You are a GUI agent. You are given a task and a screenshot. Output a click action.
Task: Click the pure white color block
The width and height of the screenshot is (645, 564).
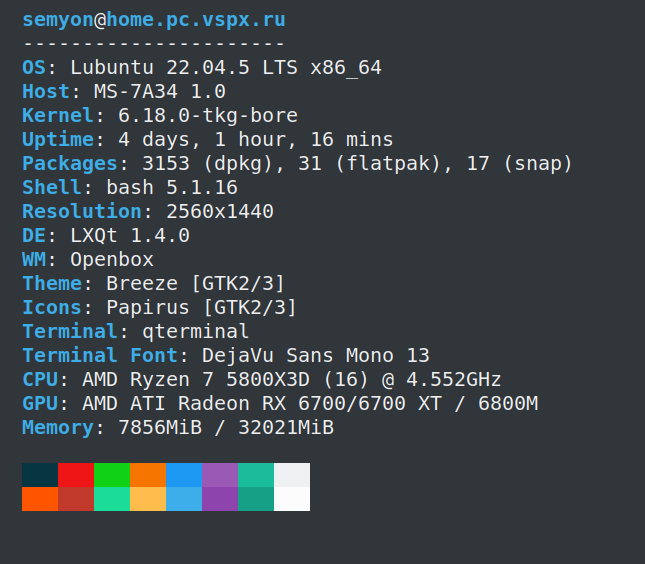[x=292, y=498]
